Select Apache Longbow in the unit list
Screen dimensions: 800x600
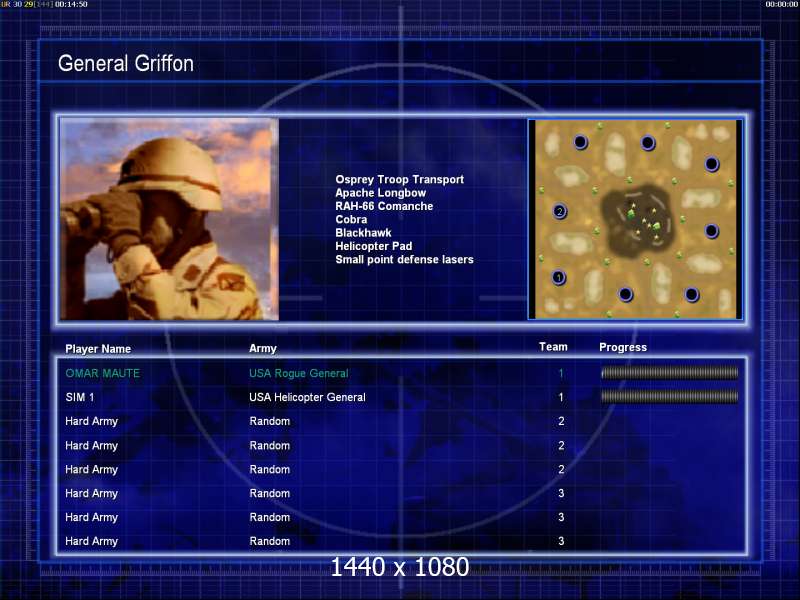click(380, 193)
